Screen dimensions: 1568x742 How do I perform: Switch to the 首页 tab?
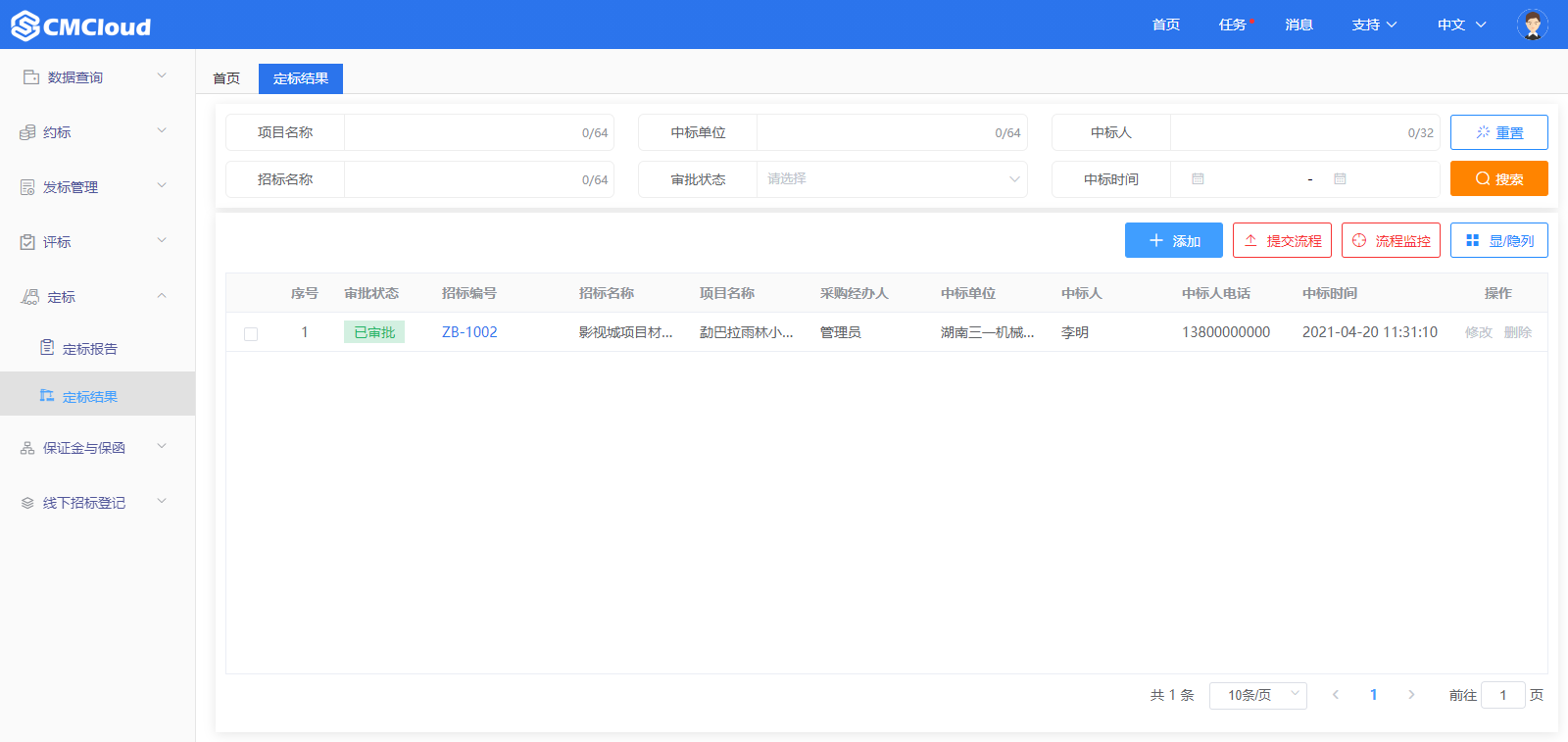coord(226,78)
